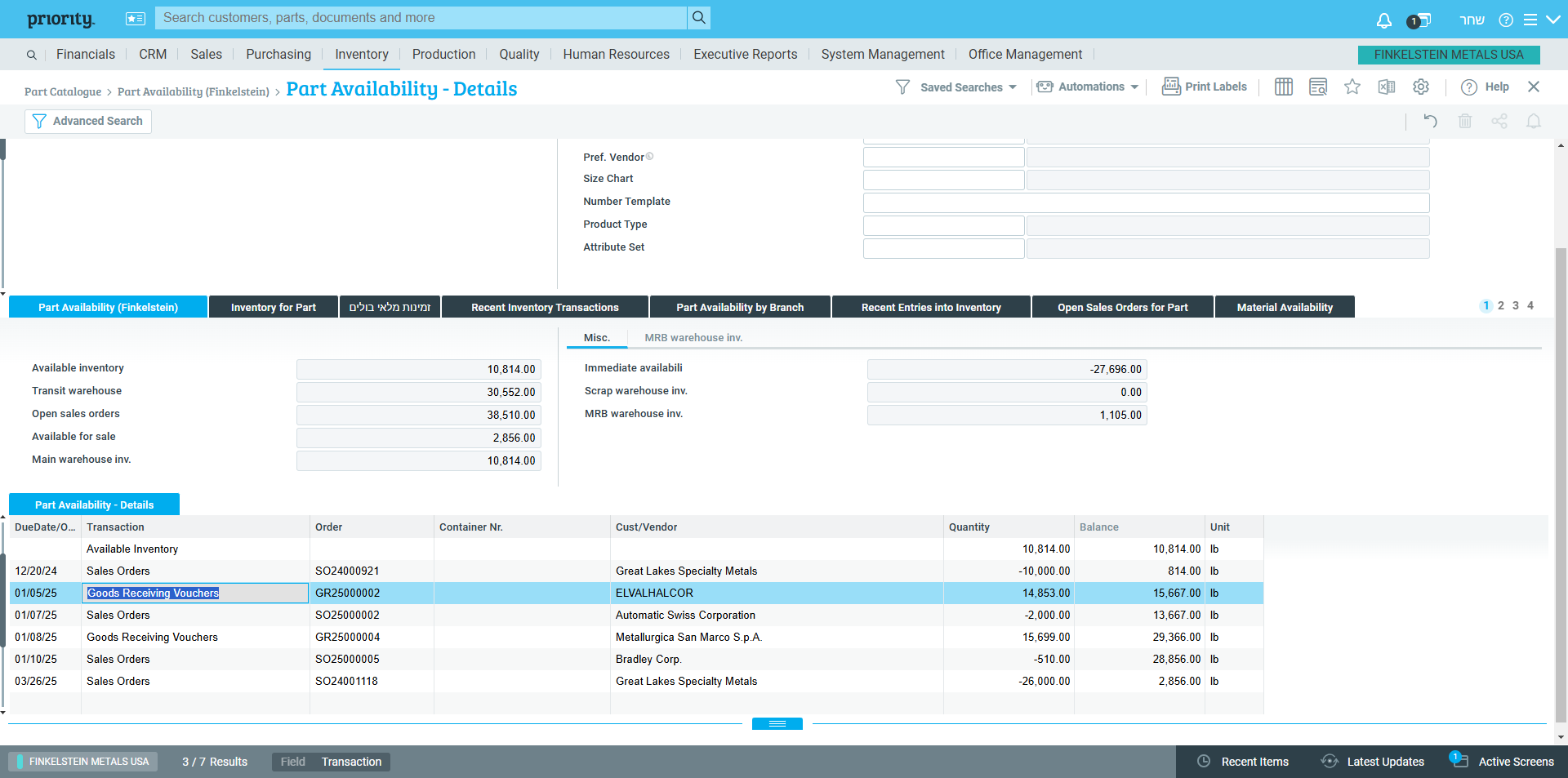Click the Cust/Vendor column header
Screen dimensions: 1568x778
click(x=777, y=527)
